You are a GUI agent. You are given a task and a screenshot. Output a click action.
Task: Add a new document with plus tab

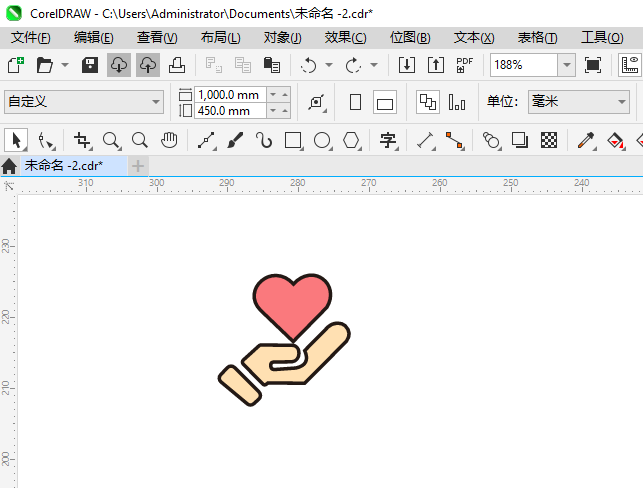tap(138, 166)
